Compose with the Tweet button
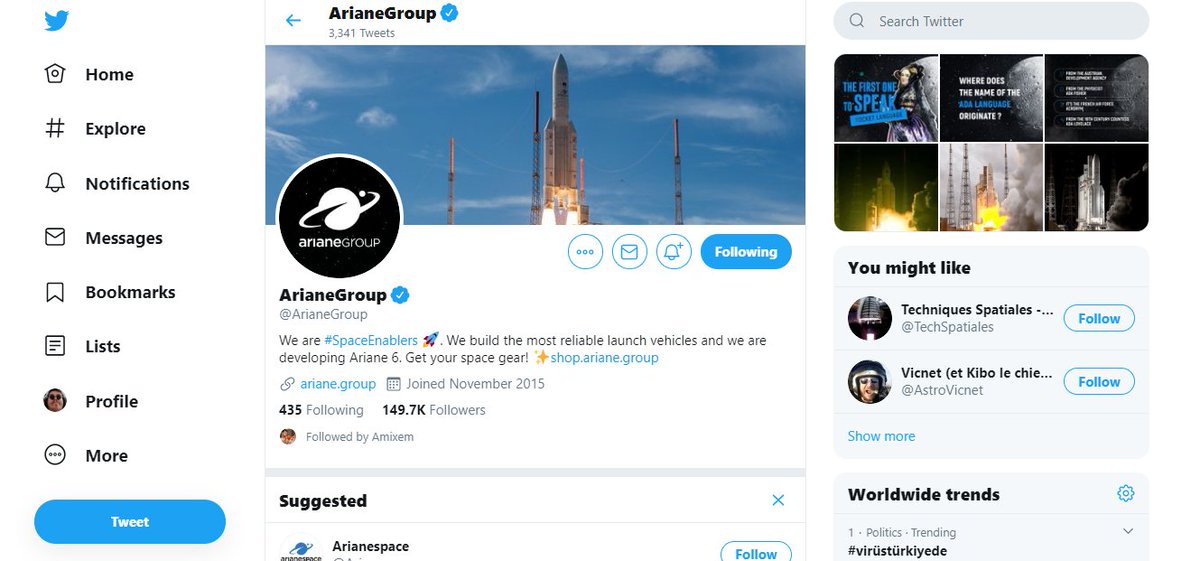This screenshot has height=561, width=1200. click(130, 522)
